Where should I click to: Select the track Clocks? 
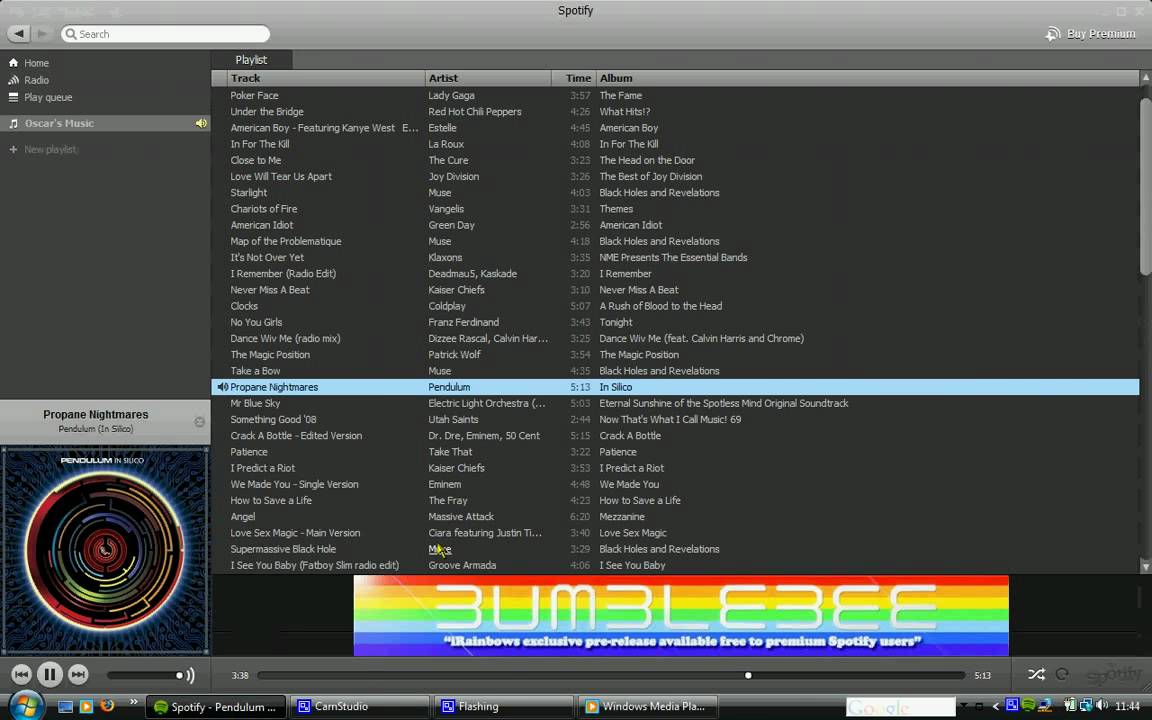[x=244, y=306]
